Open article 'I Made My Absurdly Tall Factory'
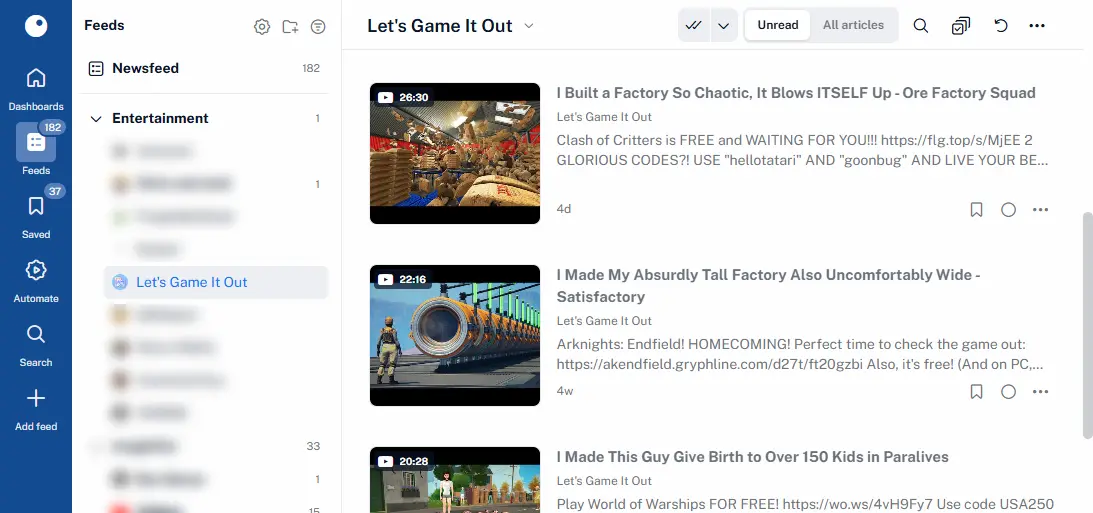 click(768, 286)
